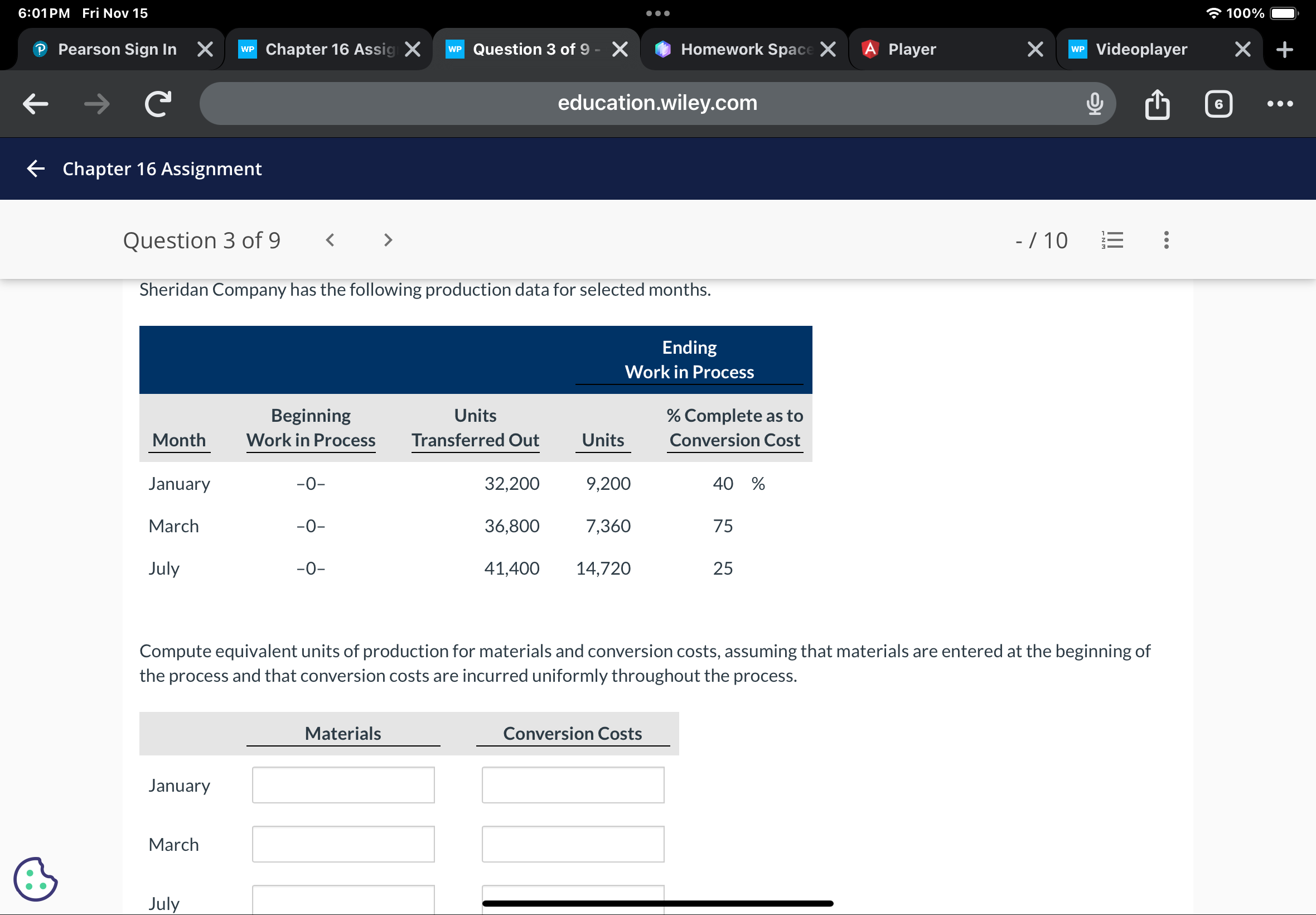Go to next question chevron
The width and height of the screenshot is (1316, 915).
pyautogui.click(x=388, y=240)
